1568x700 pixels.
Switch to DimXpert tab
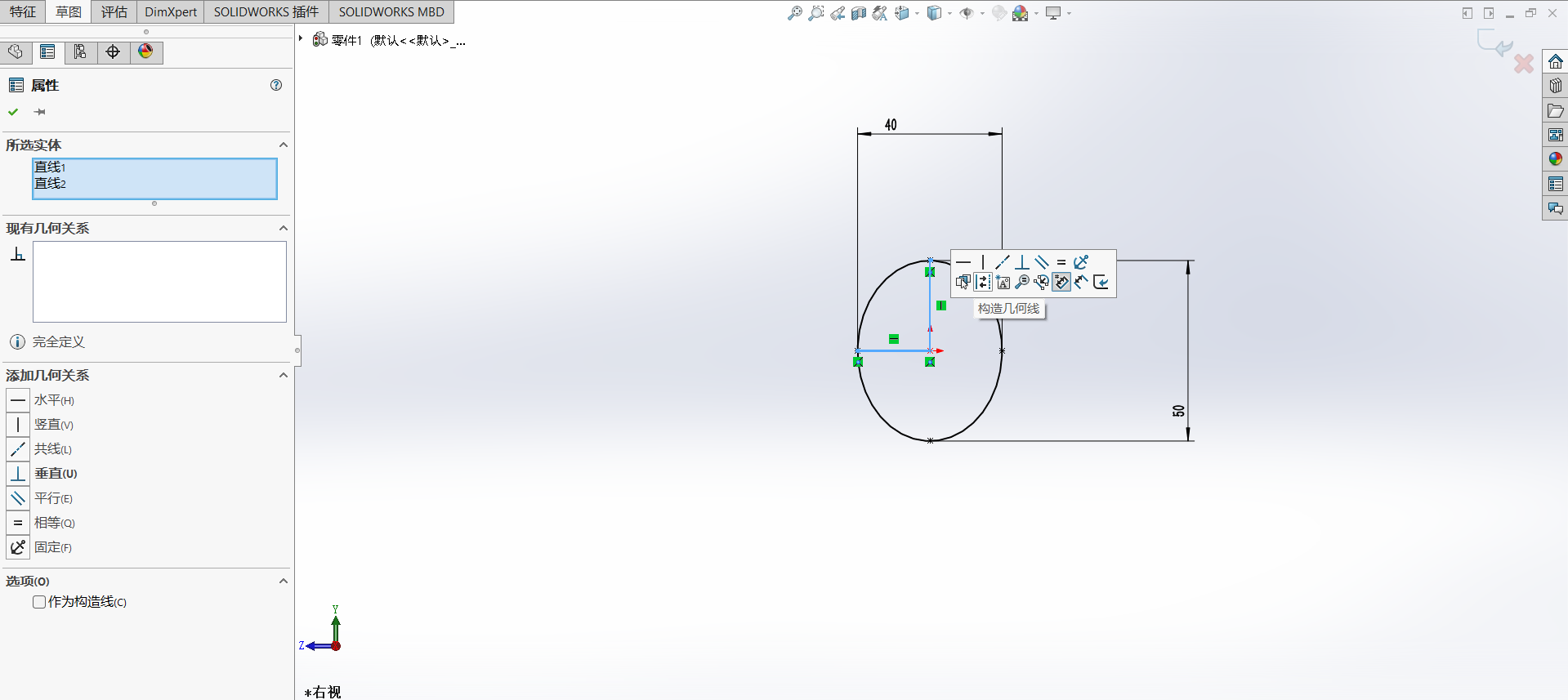click(171, 11)
